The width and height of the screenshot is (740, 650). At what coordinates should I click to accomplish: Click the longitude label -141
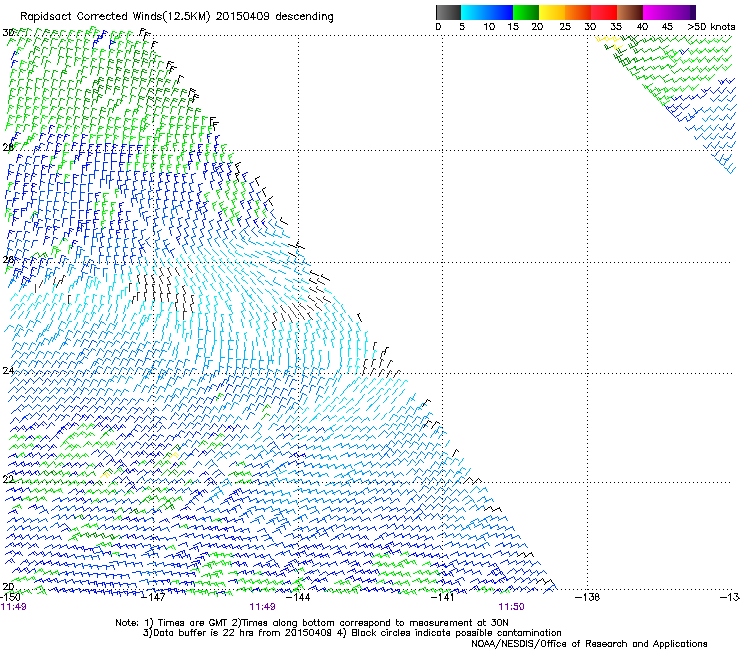tap(443, 597)
